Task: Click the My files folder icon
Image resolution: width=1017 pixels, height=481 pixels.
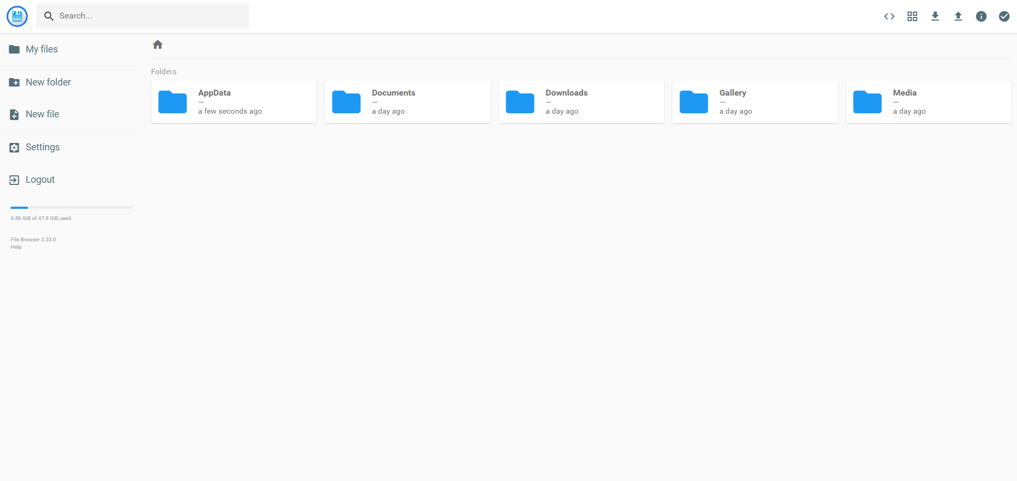Action: [x=14, y=49]
